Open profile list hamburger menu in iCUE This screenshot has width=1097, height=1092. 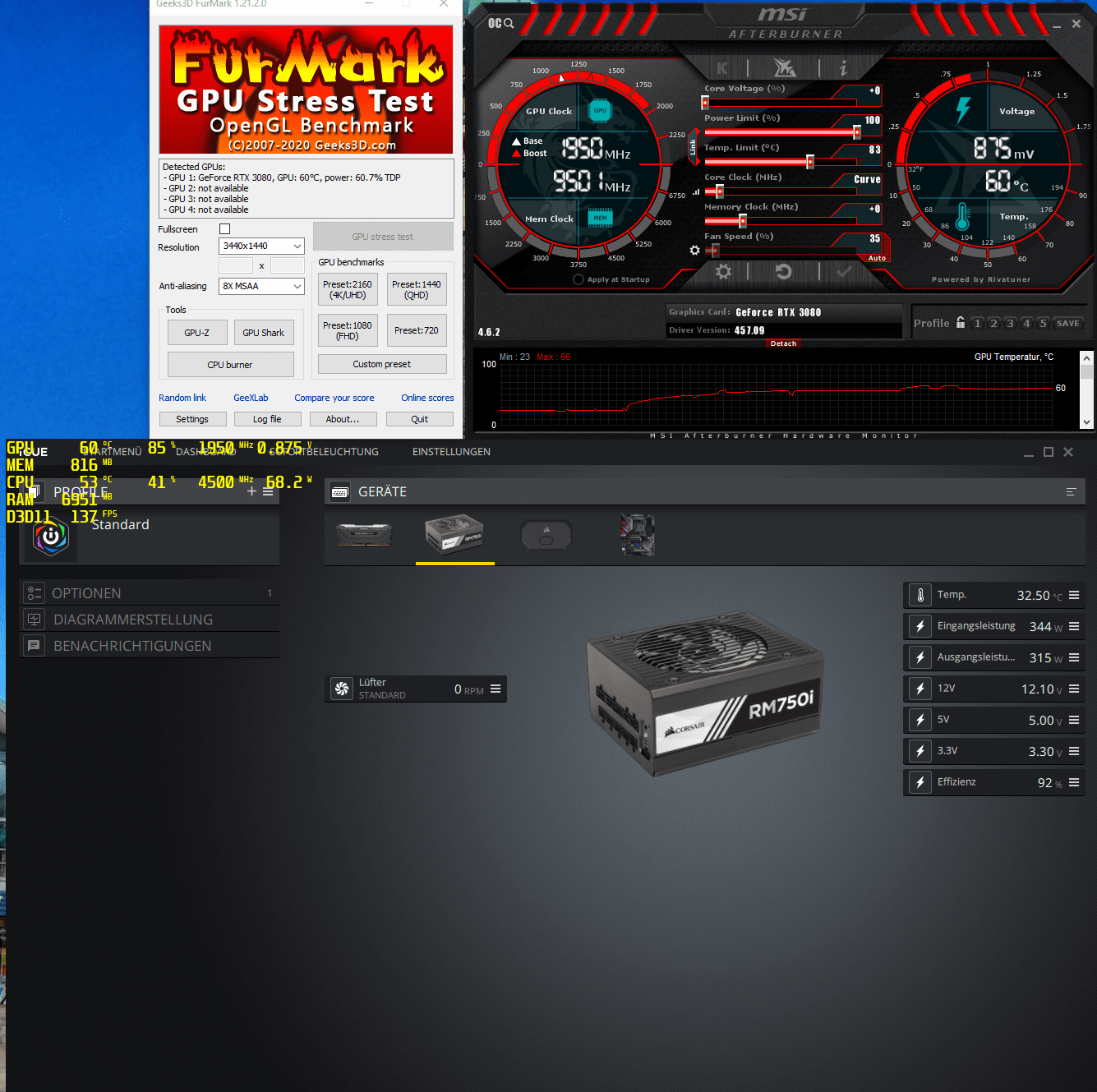(268, 491)
